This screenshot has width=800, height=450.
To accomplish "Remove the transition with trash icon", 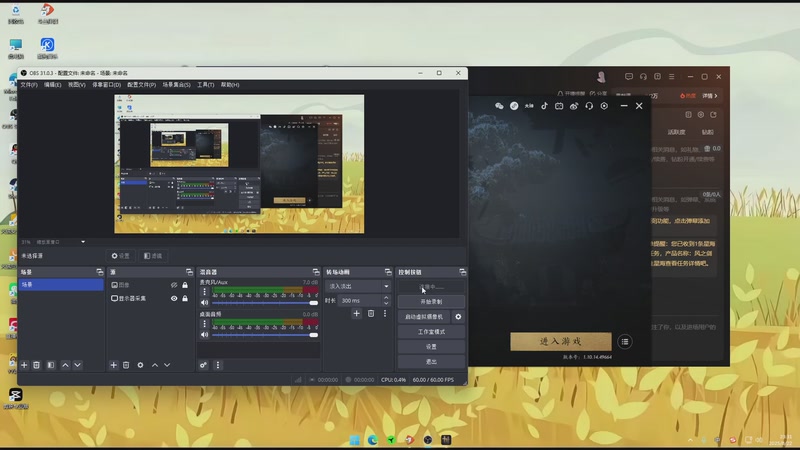I will point(371,313).
